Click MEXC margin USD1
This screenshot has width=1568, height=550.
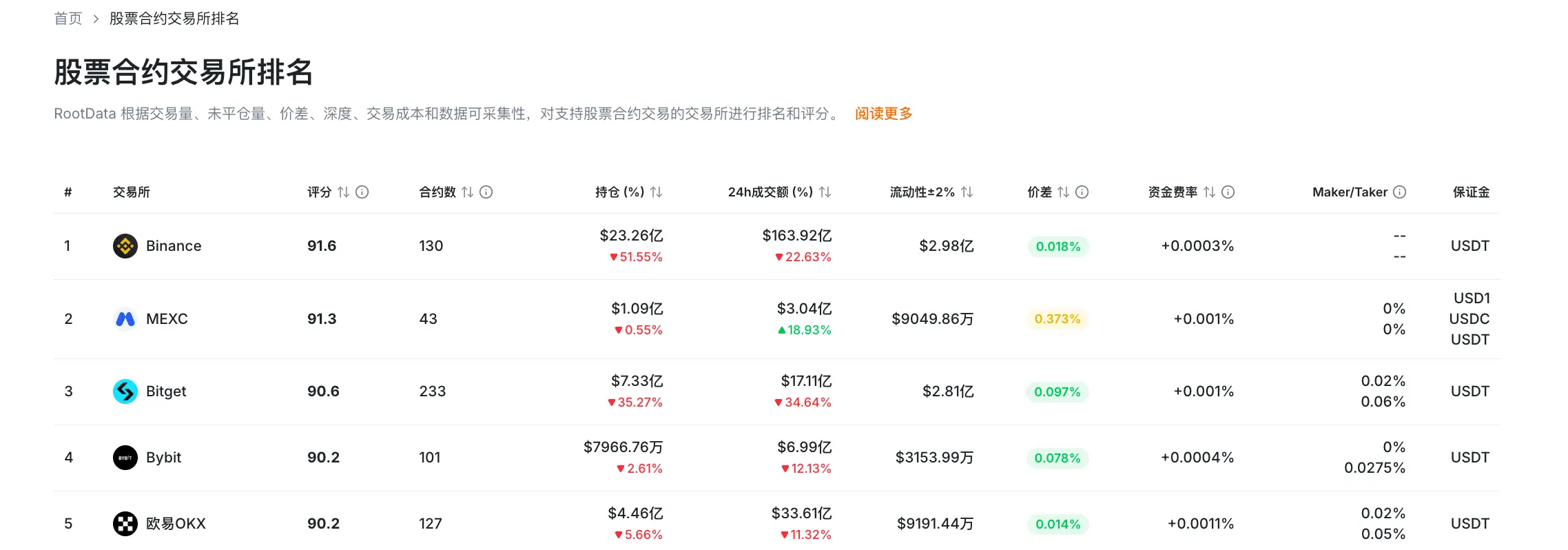[1472, 298]
